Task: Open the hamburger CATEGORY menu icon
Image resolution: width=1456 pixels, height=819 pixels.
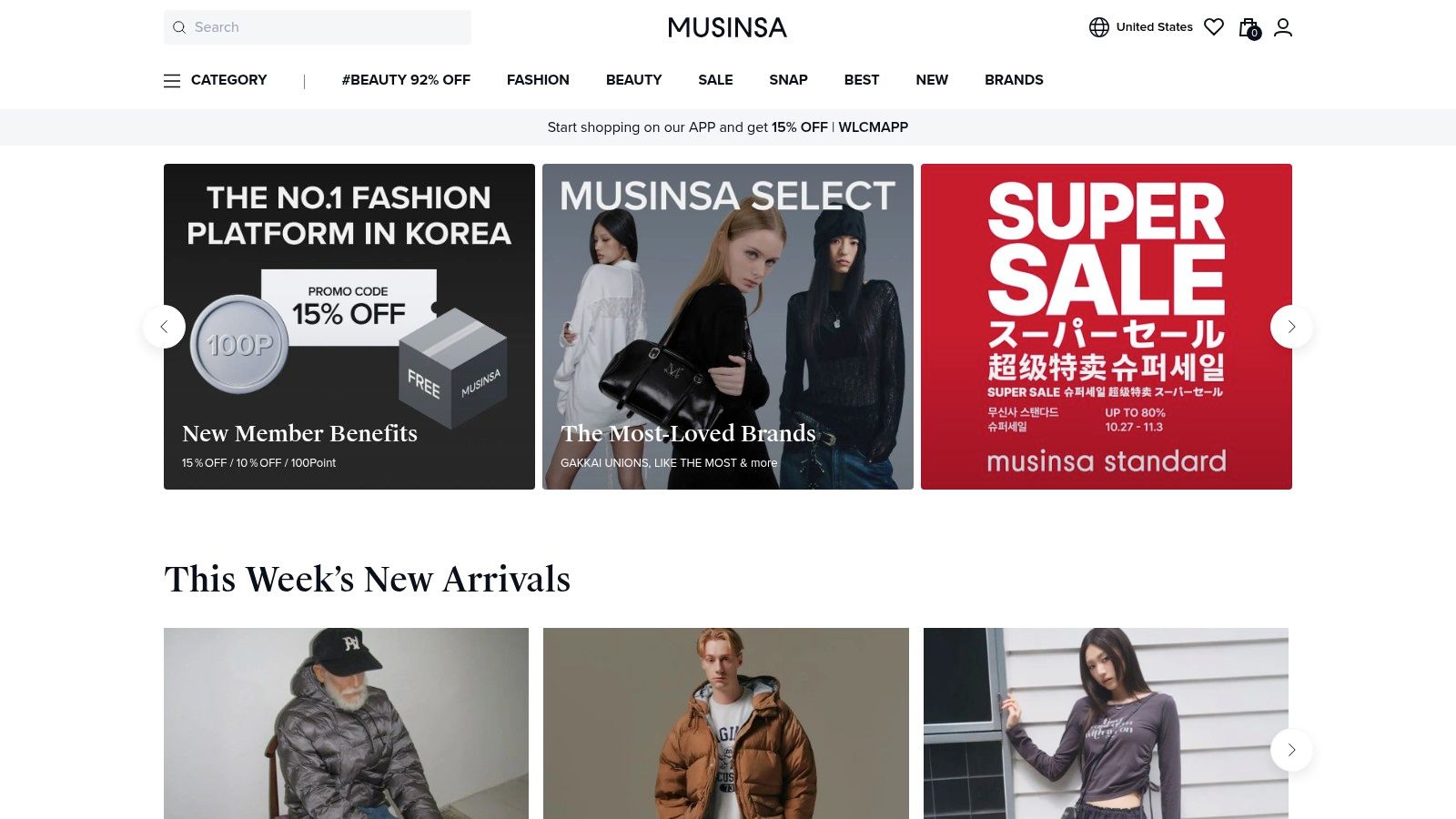Action: (x=172, y=80)
